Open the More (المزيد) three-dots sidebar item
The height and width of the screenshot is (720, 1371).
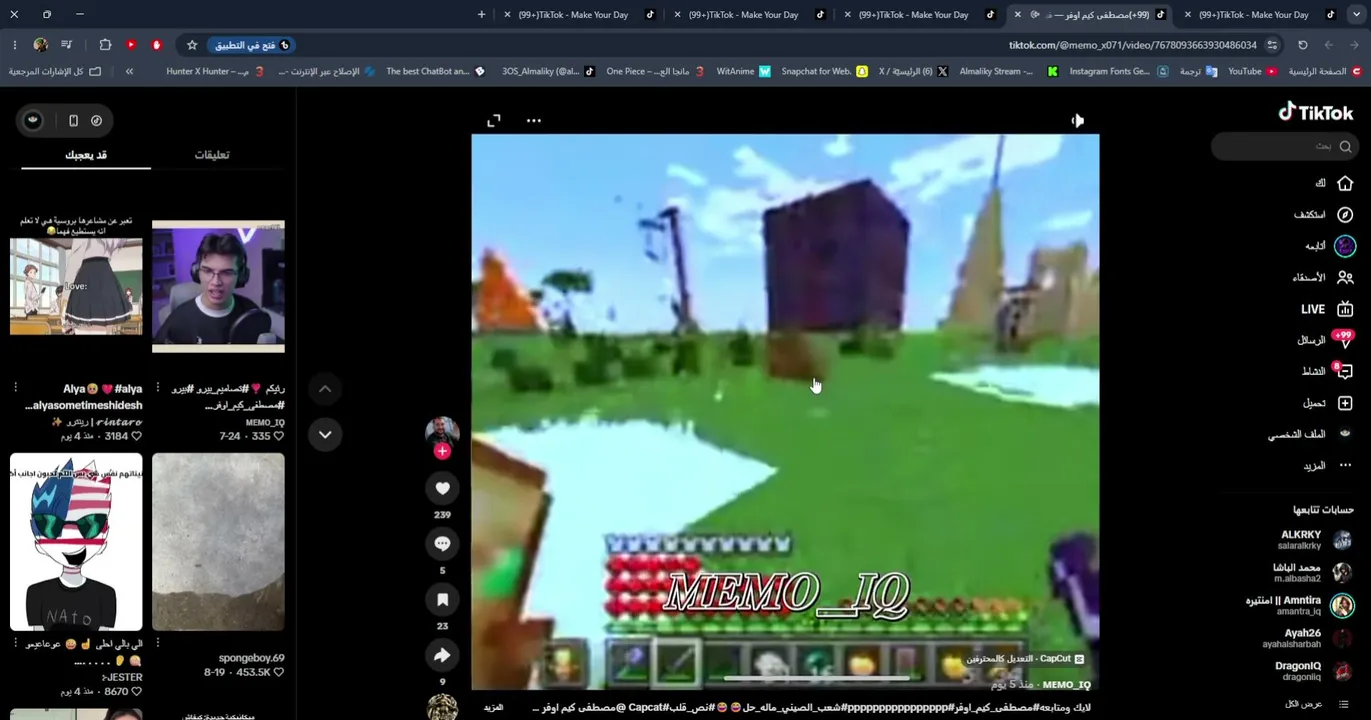pos(1328,466)
